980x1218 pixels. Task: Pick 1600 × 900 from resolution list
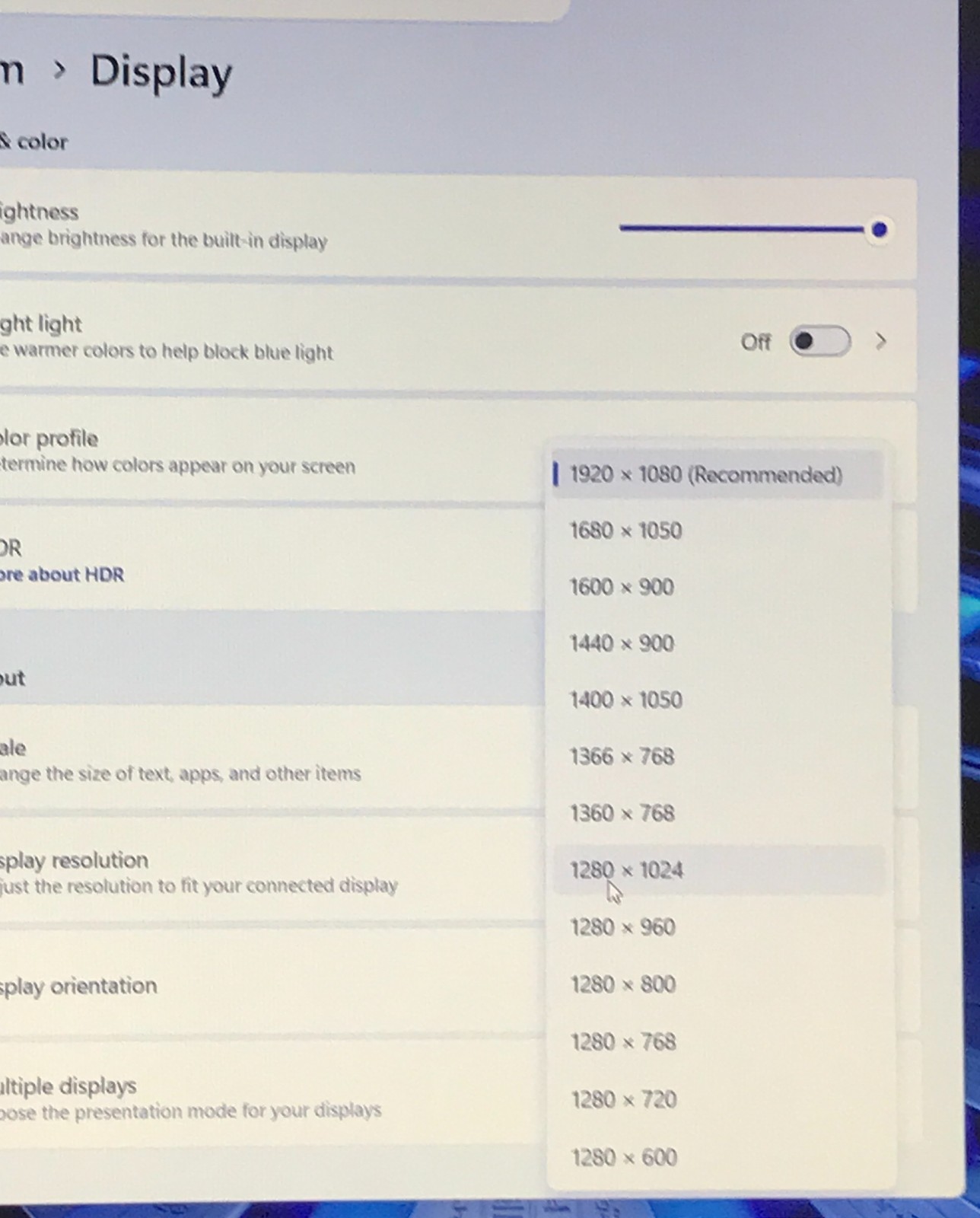[717, 587]
